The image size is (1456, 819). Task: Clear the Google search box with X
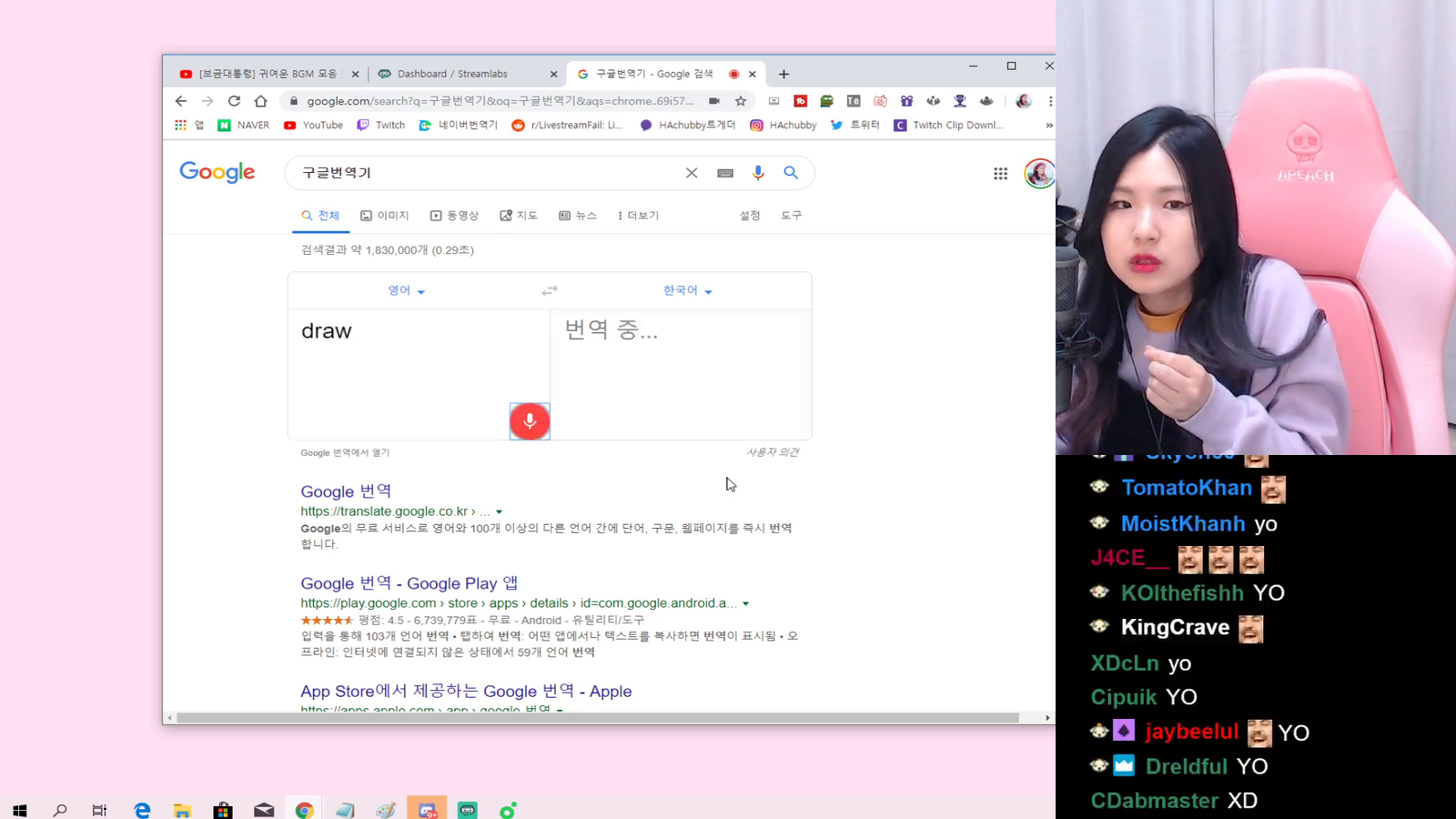[692, 173]
